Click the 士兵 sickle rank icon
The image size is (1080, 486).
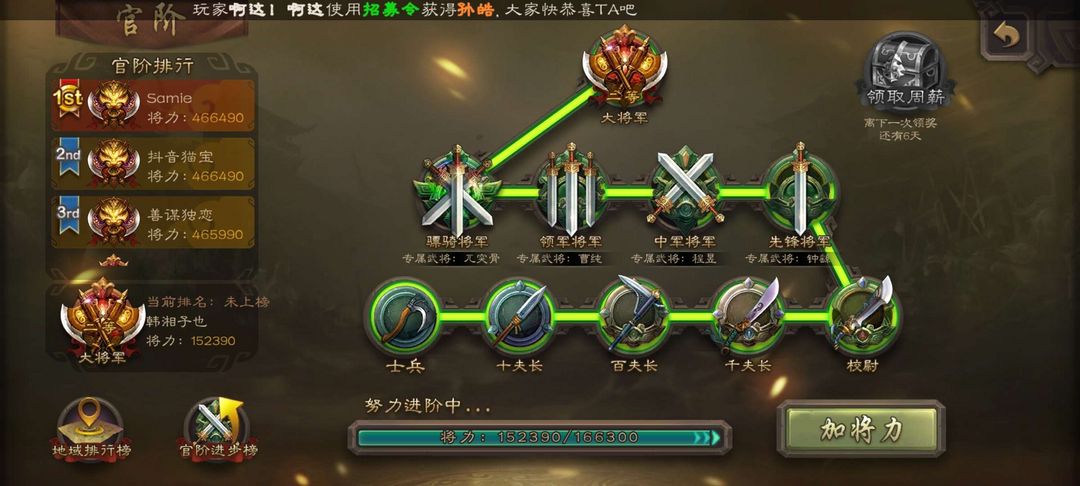click(404, 317)
